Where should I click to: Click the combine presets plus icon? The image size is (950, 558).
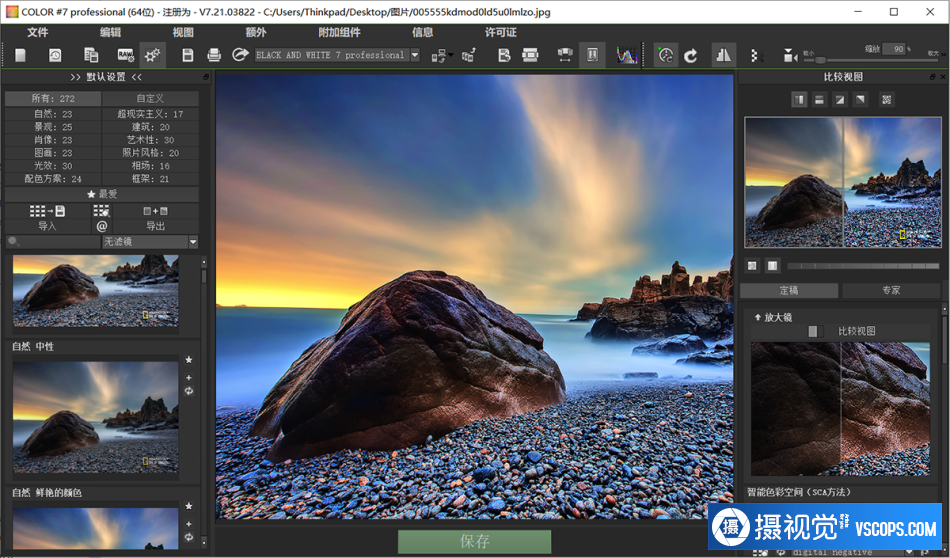tap(155, 211)
